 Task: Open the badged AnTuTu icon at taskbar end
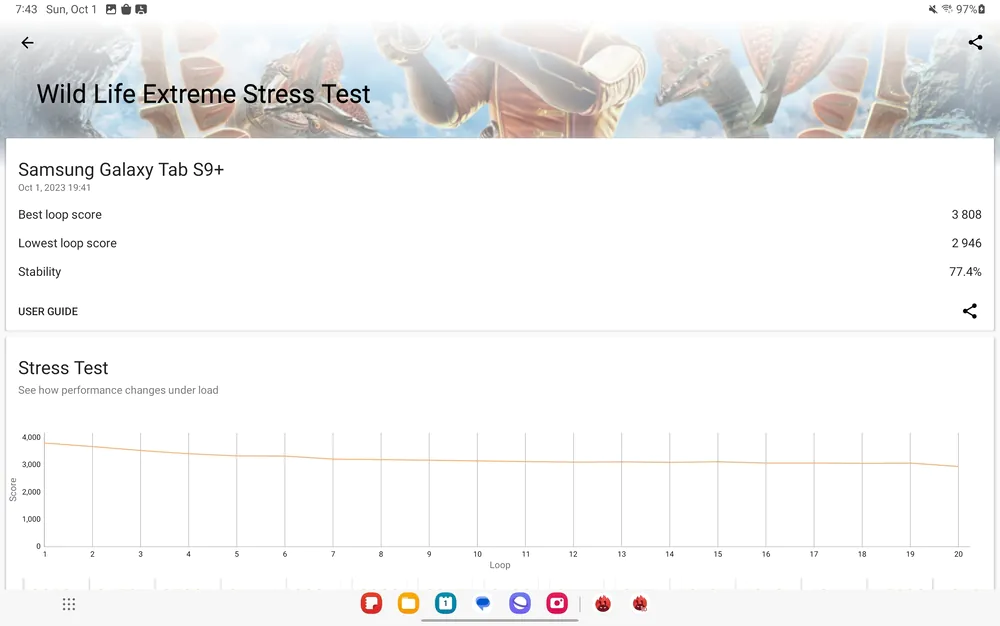(x=640, y=604)
